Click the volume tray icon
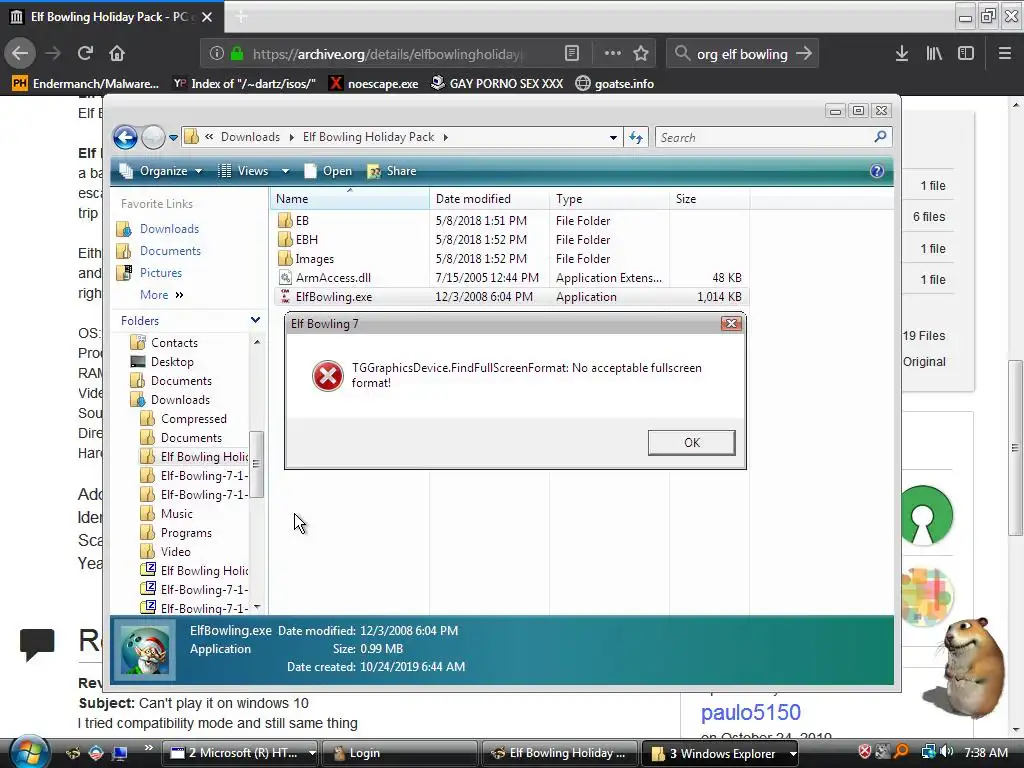1024x768 pixels. click(946, 752)
